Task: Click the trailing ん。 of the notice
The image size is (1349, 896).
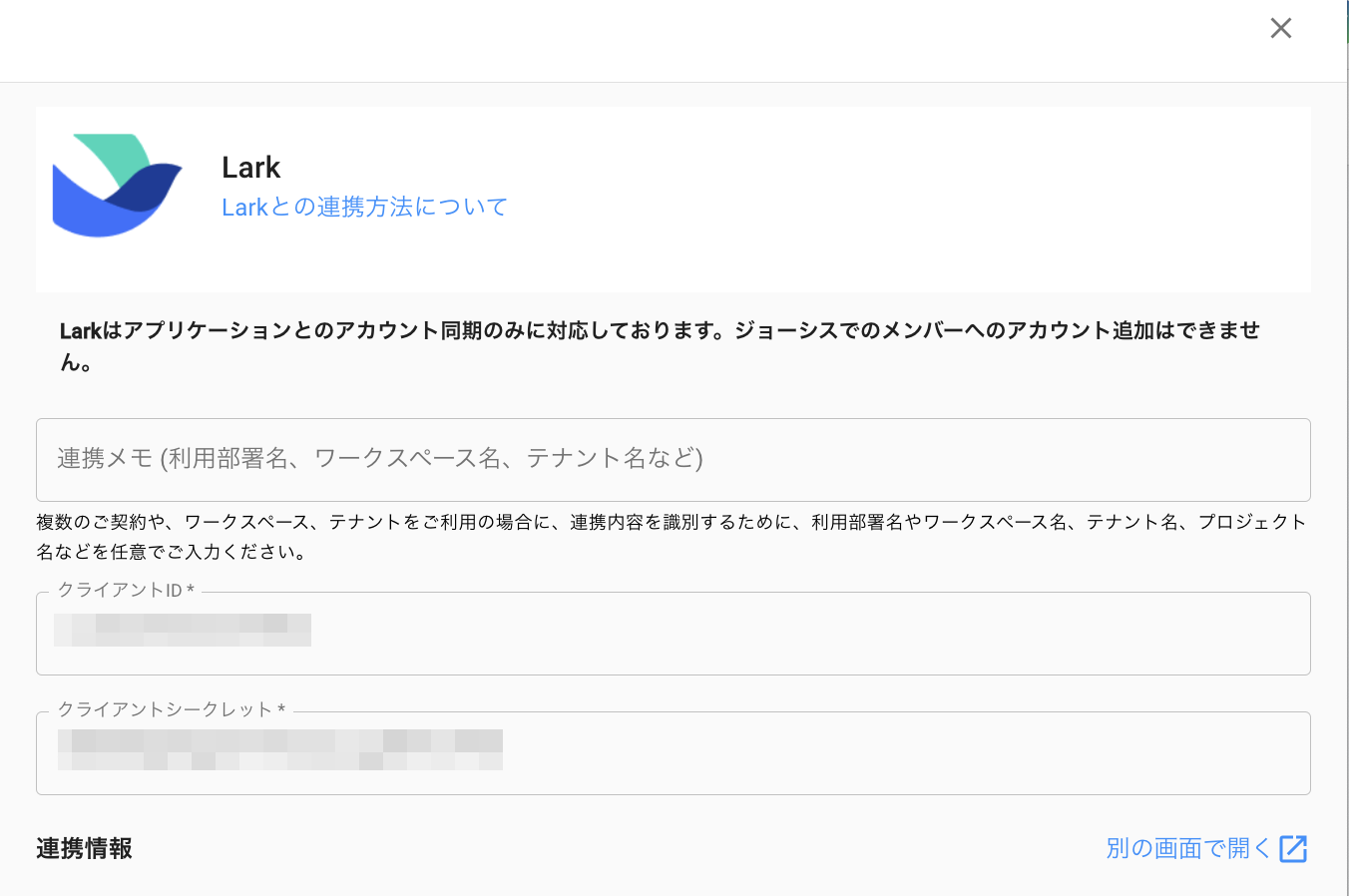Action: [76, 361]
